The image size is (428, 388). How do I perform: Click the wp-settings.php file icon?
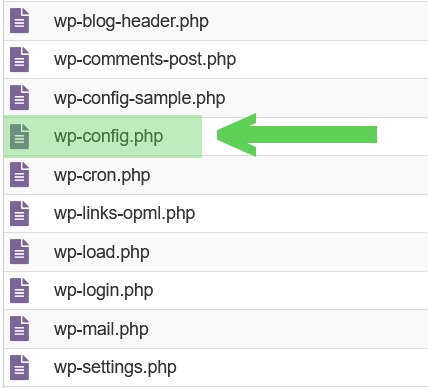pos(20,368)
